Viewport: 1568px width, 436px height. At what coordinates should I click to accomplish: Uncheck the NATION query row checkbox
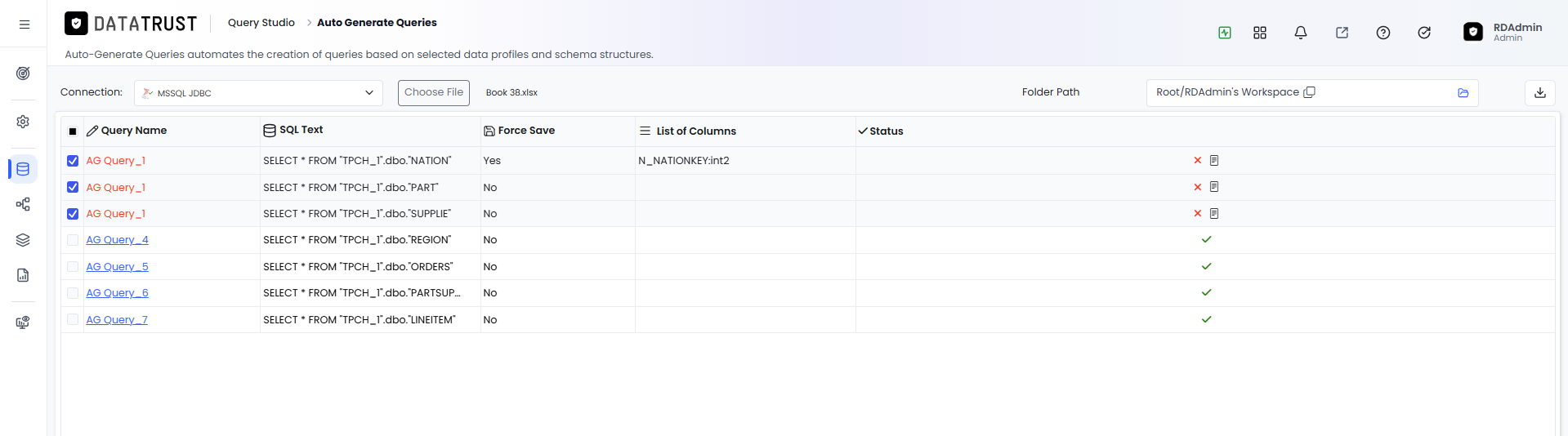73,161
